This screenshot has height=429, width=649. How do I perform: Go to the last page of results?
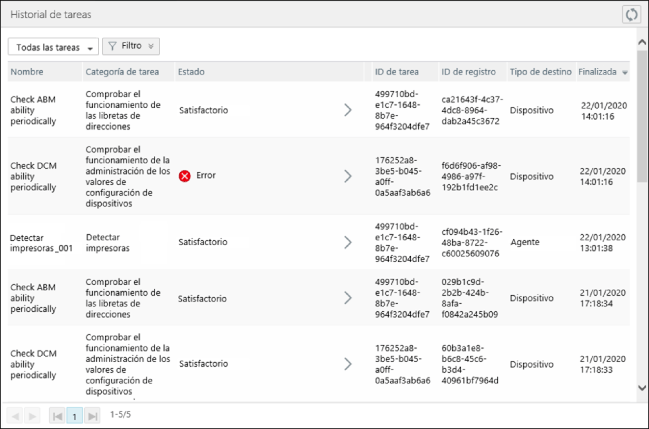pyautogui.click(x=92, y=415)
